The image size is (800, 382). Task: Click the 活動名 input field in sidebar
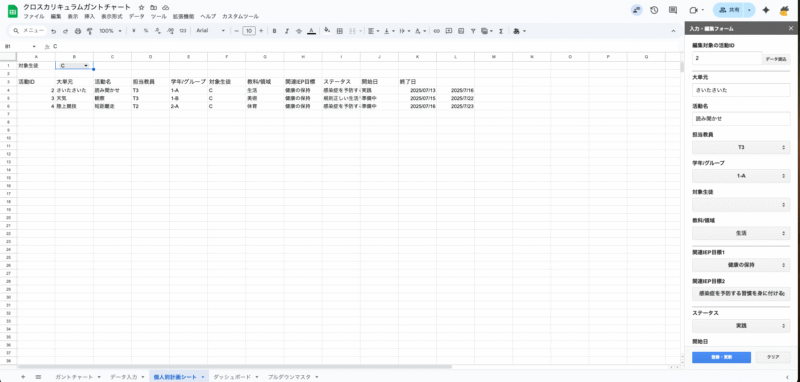tap(741, 119)
